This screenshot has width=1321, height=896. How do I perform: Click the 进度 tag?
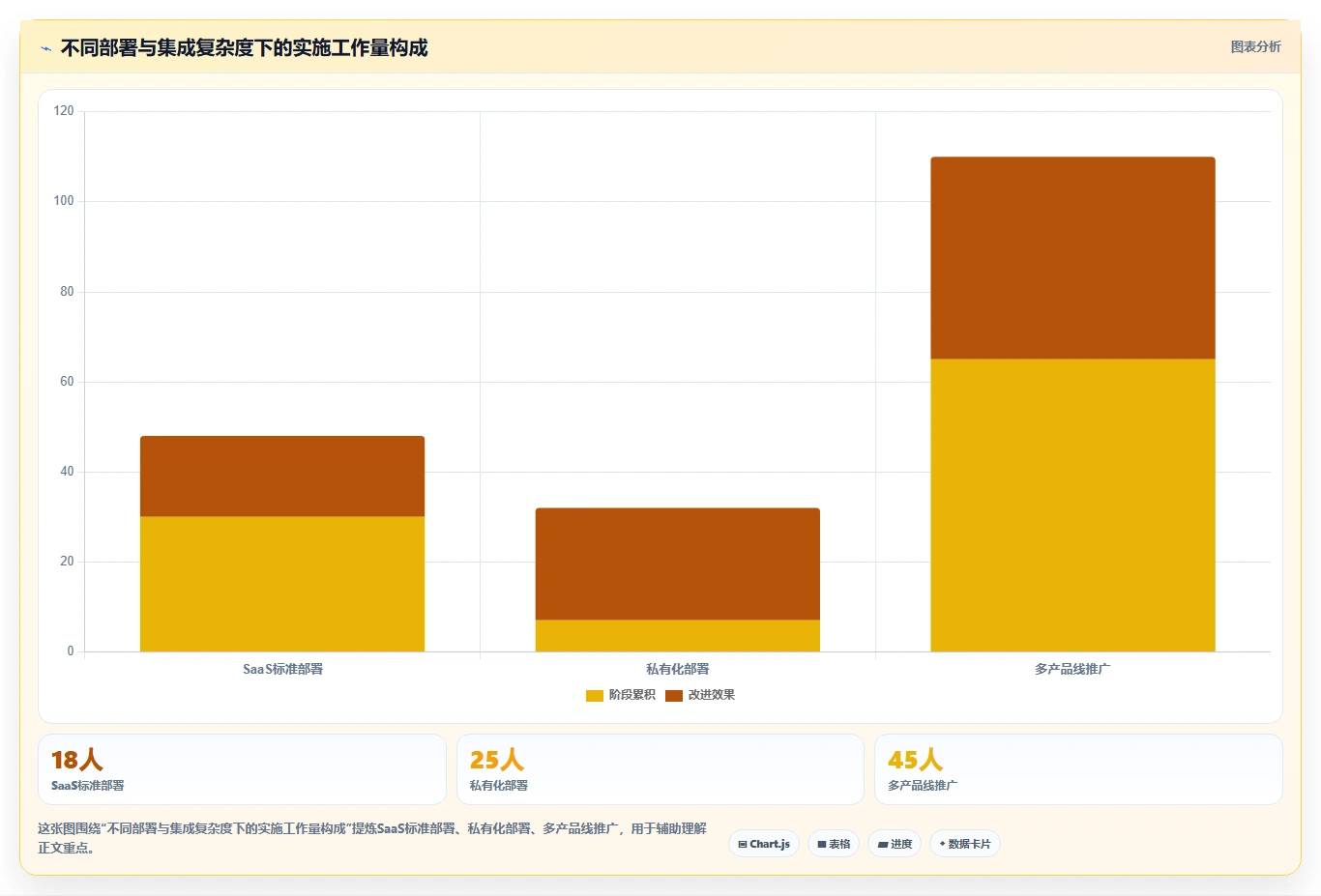[x=895, y=844]
